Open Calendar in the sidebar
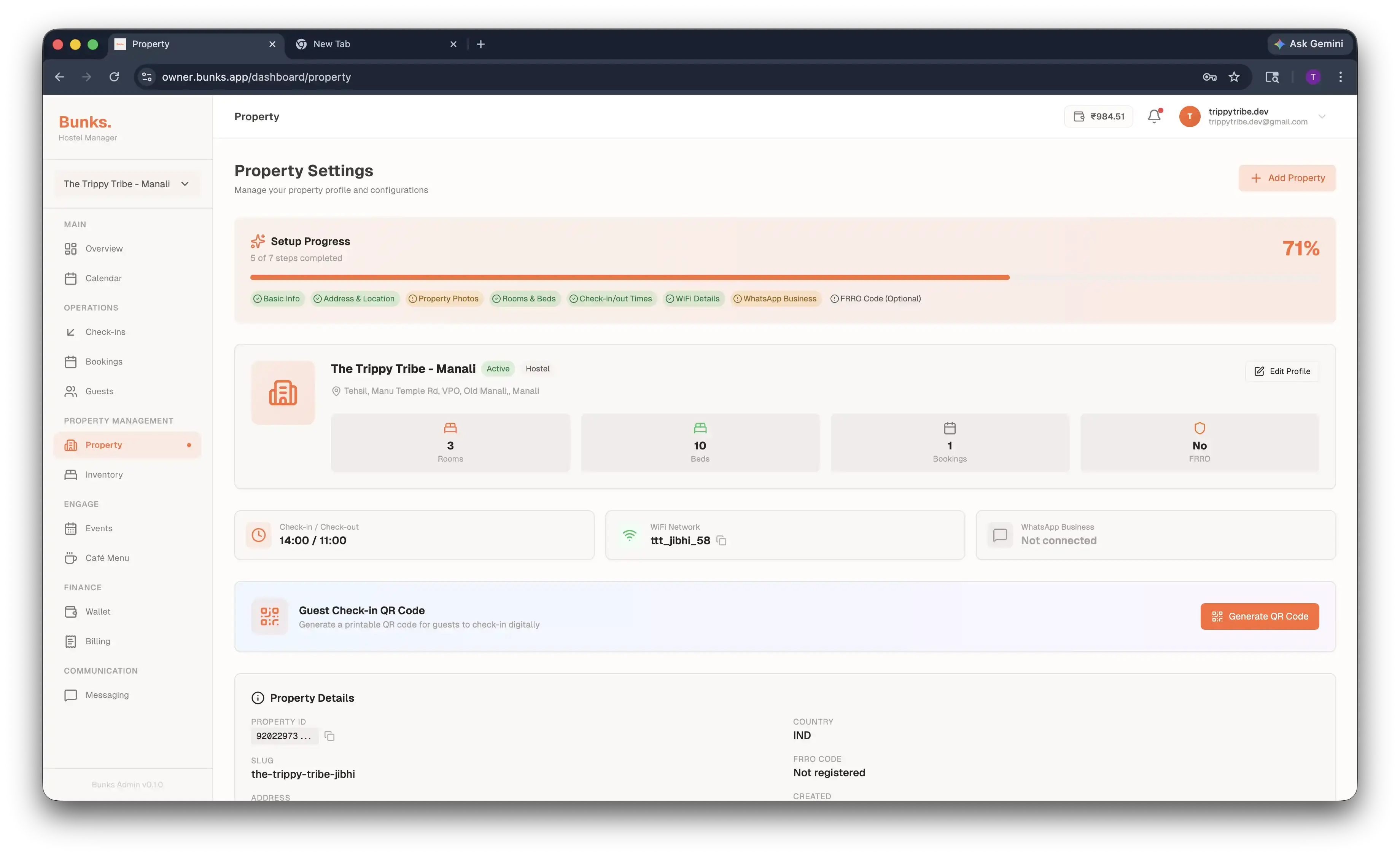Screen dimensions: 1400x857 tap(127, 279)
